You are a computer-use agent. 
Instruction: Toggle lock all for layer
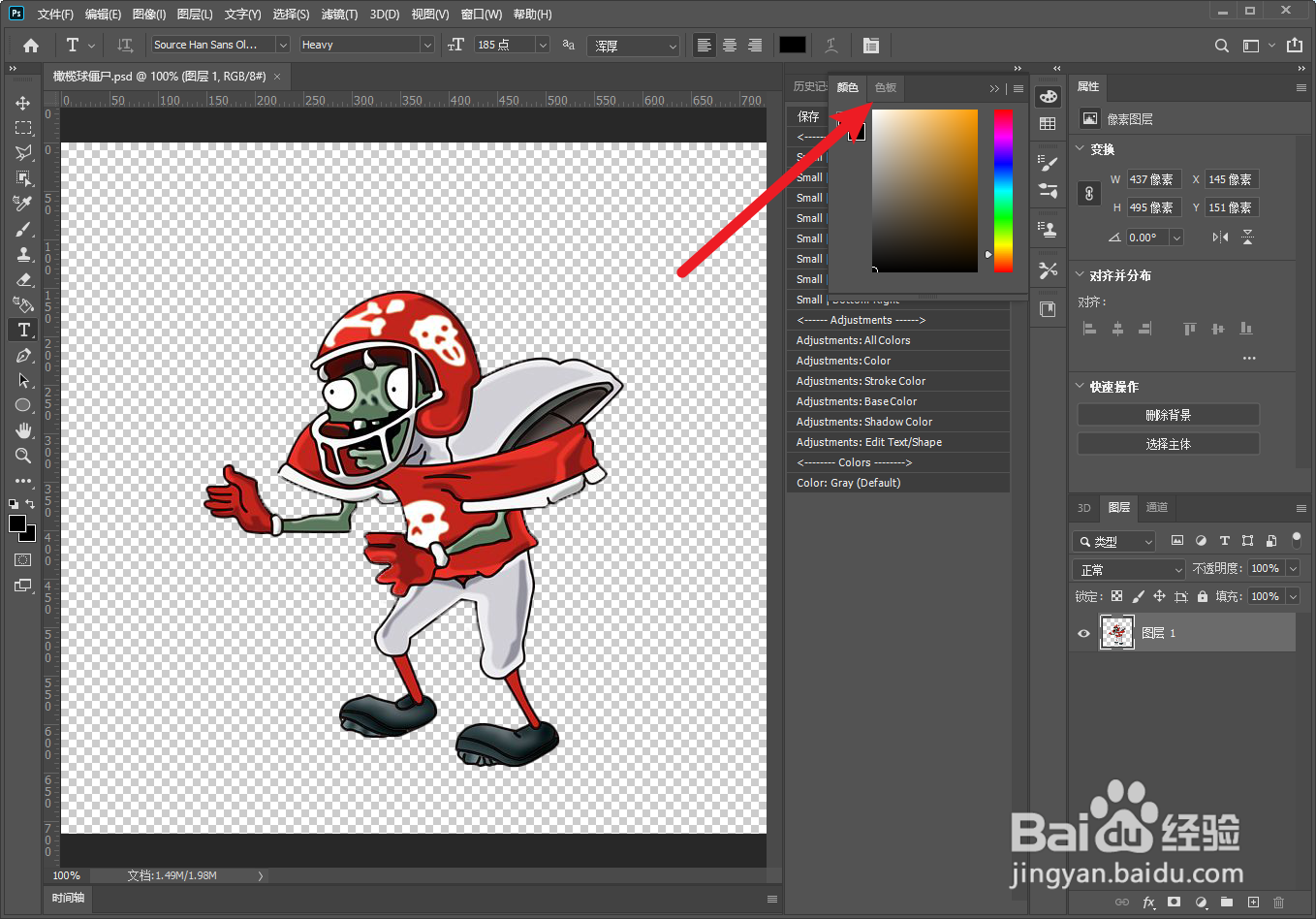[1203, 596]
